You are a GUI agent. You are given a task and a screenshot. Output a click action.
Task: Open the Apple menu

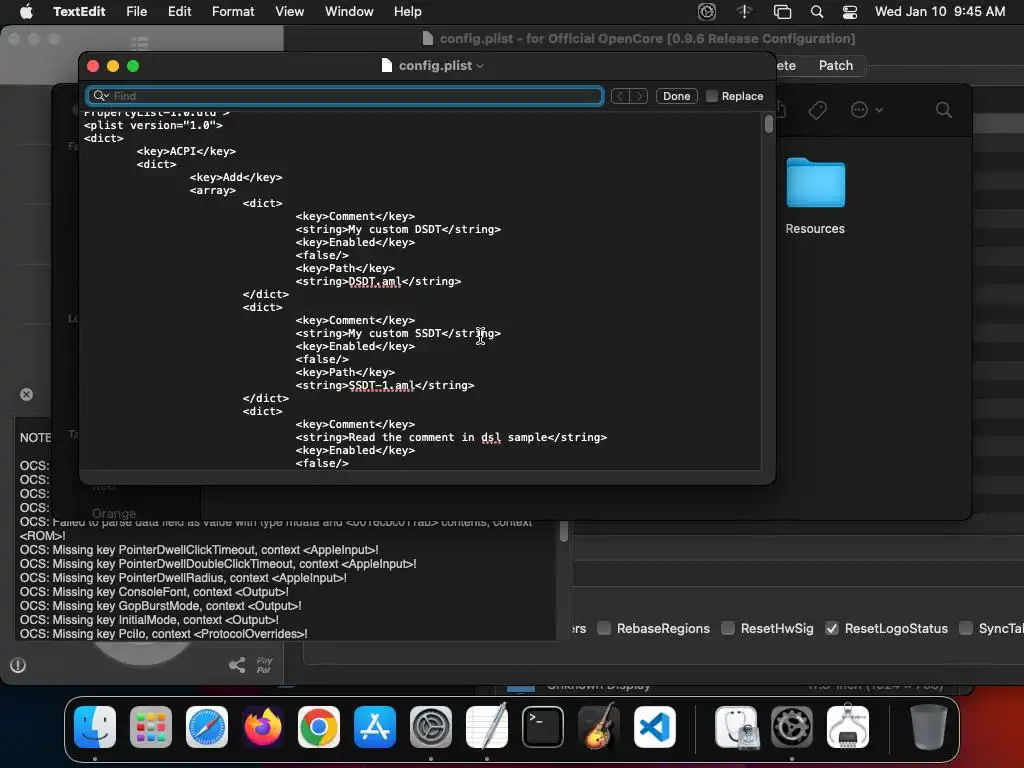coord(25,12)
